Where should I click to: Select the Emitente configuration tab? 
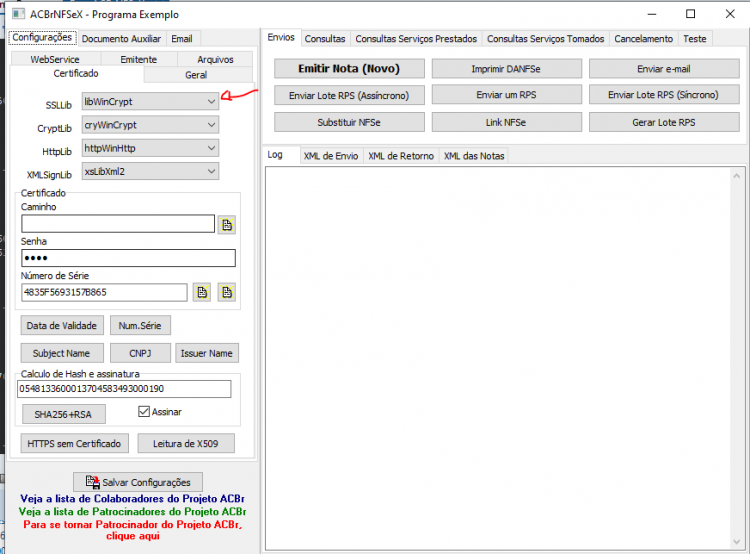tap(139, 59)
